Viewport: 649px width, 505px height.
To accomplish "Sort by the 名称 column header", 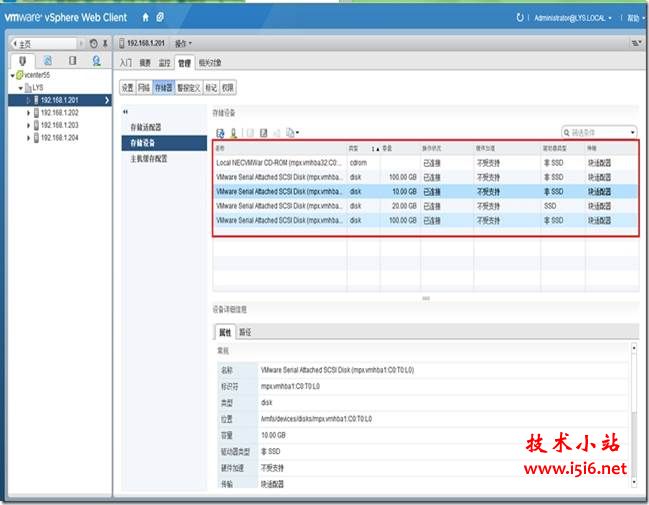I will (280, 148).
